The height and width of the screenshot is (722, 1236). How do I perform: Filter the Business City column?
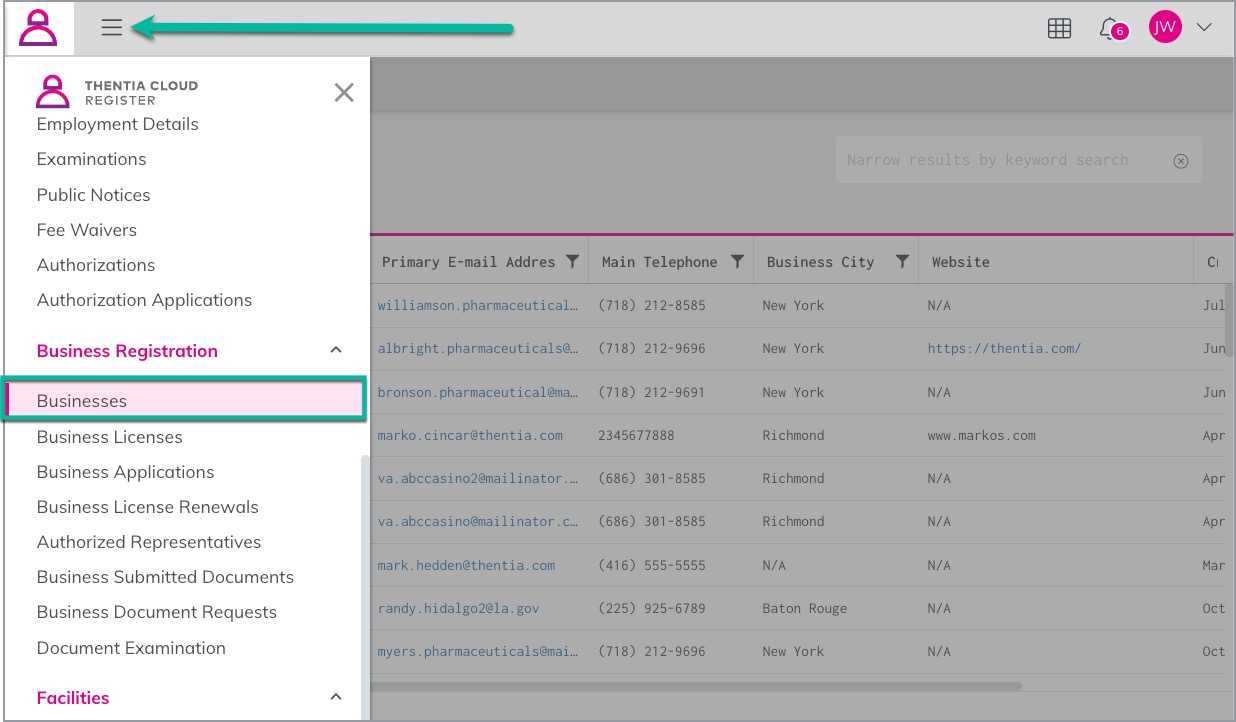[x=902, y=262]
